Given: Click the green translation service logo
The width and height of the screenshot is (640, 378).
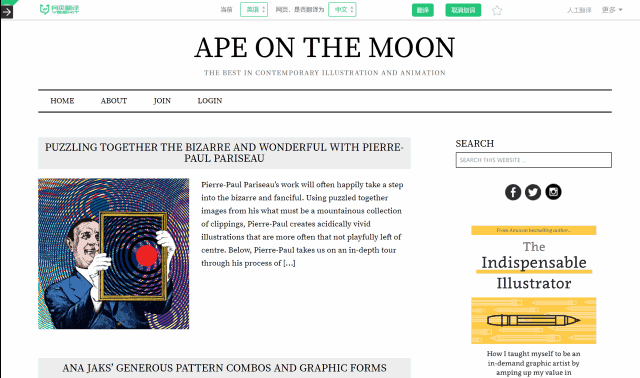Looking at the screenshot, I should (x=60, y=9).
